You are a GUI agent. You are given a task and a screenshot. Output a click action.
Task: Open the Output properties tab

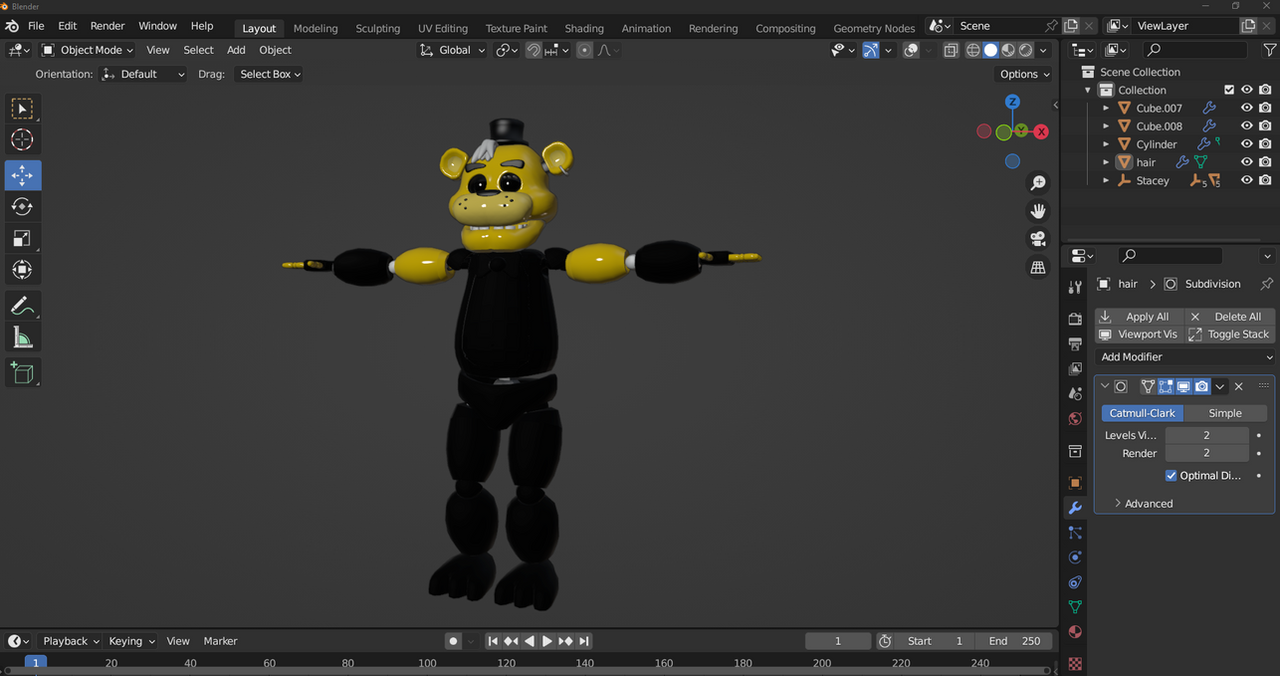click(1075, 344)
